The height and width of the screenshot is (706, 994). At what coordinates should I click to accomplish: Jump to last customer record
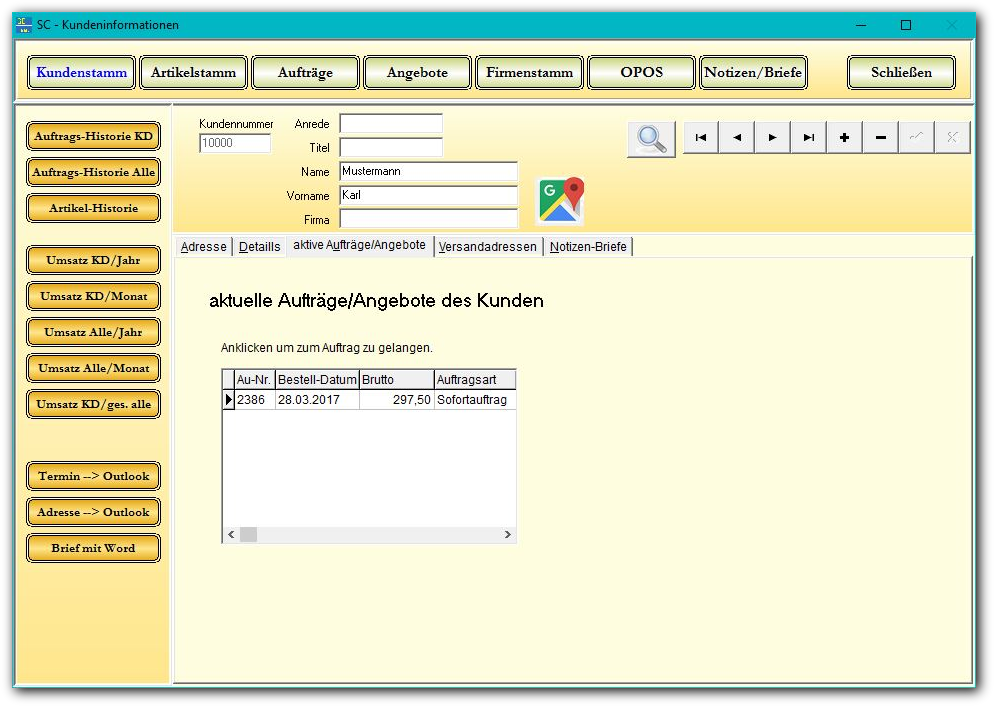(809, 138)
